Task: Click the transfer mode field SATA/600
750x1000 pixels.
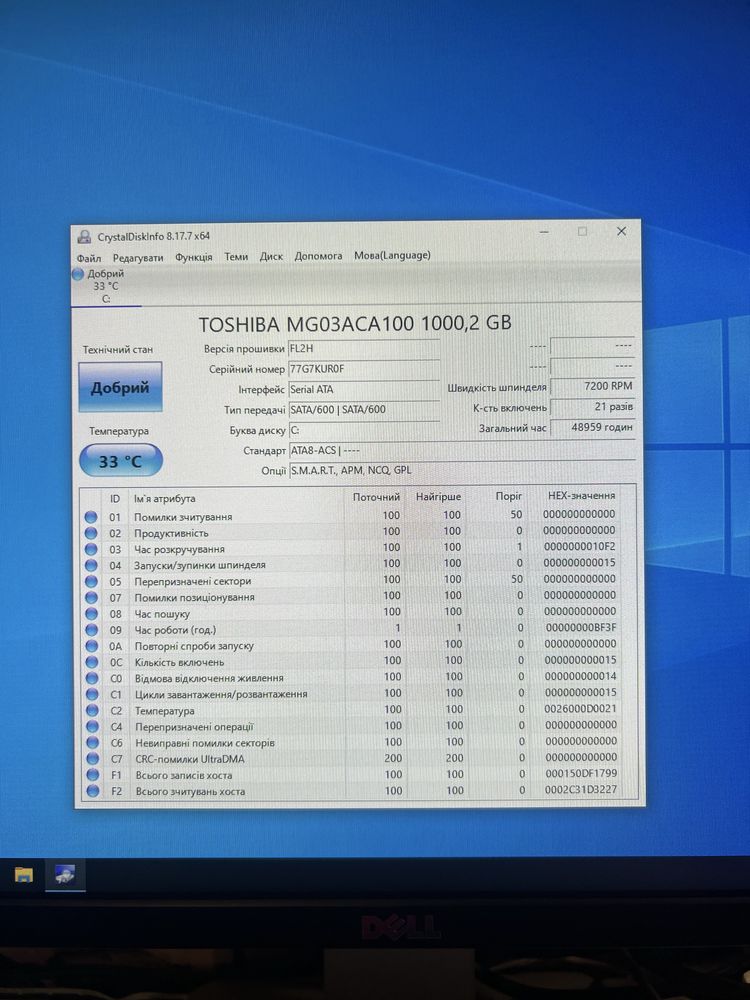Action: click(364, 410)
